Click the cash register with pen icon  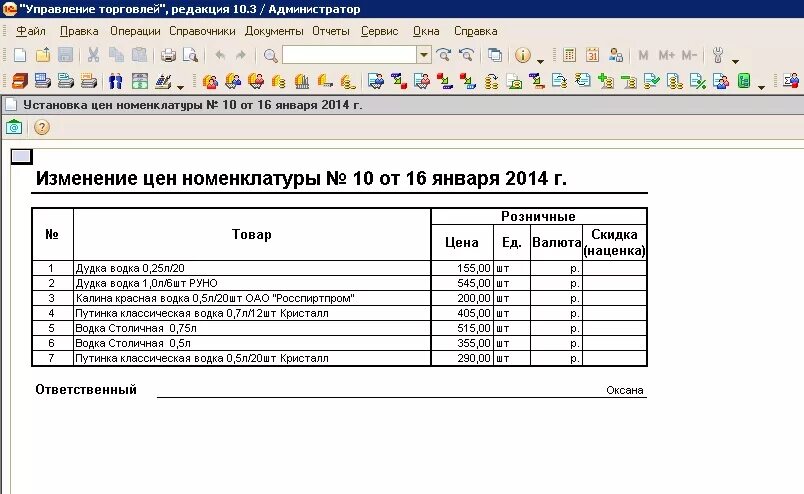(163, 81)
